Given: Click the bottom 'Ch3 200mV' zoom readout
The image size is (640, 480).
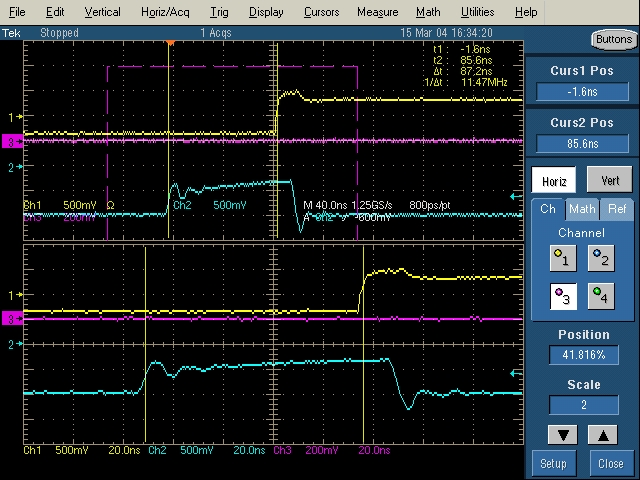Looking at the screenshot, I should [x=306, y=451].
